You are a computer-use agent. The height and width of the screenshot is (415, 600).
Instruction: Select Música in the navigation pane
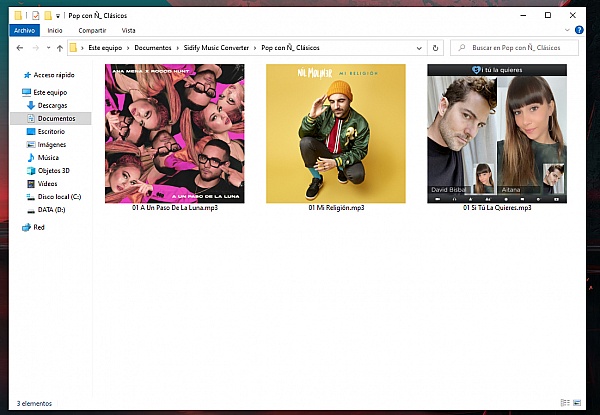48,157
